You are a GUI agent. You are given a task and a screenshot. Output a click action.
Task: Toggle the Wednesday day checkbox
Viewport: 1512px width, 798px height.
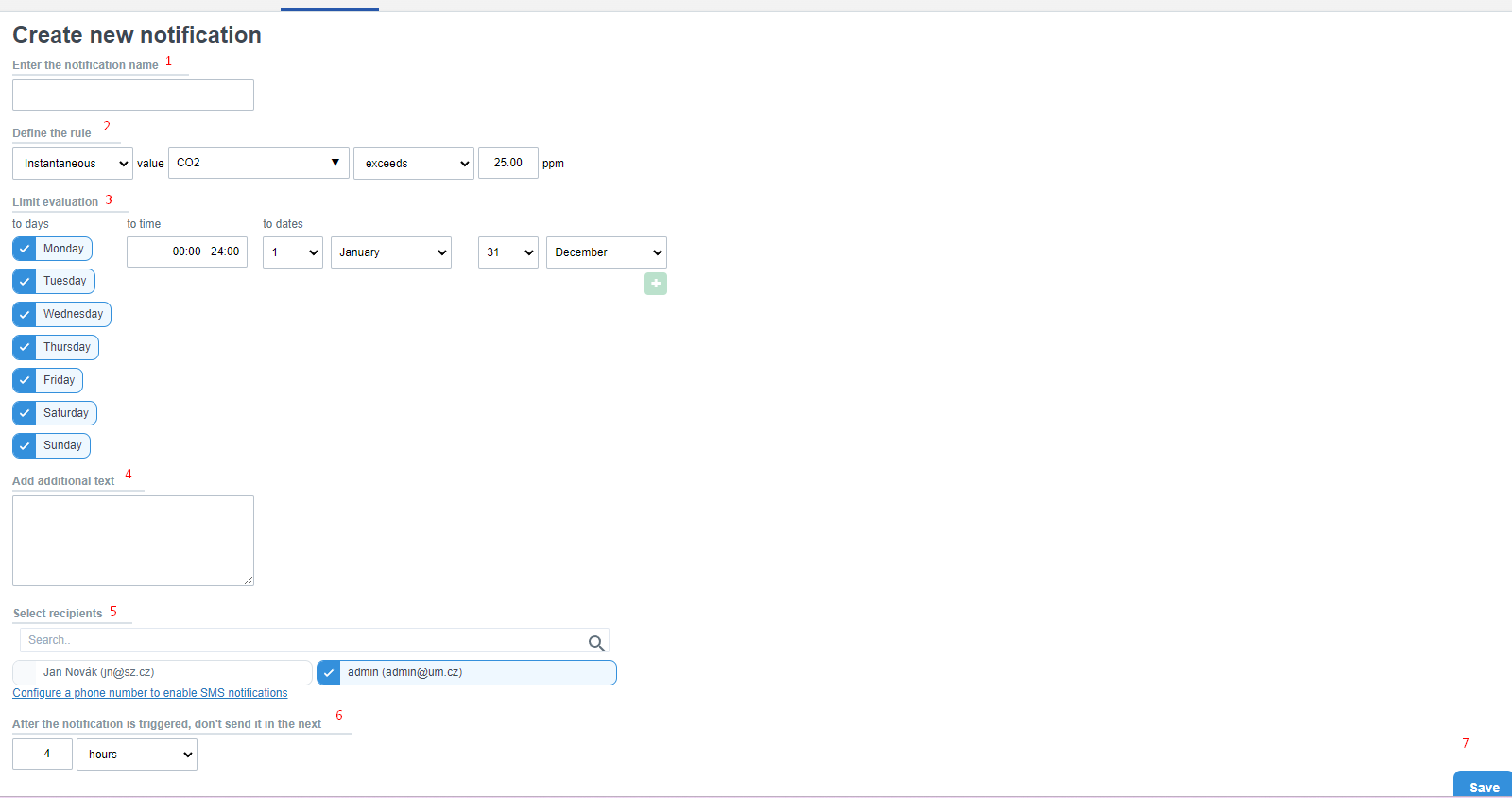point(25,314)
